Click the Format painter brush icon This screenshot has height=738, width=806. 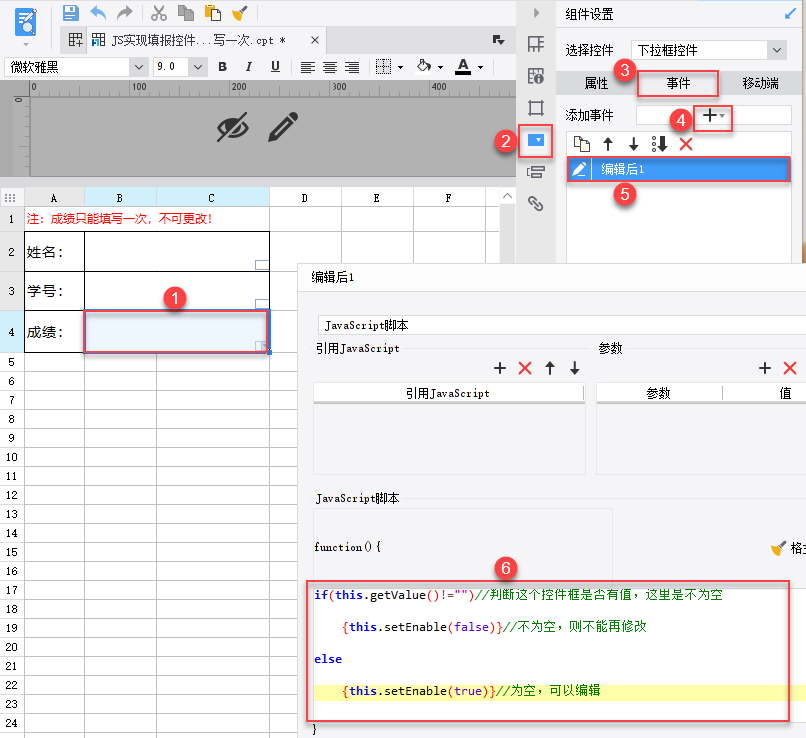coord(240,13)
